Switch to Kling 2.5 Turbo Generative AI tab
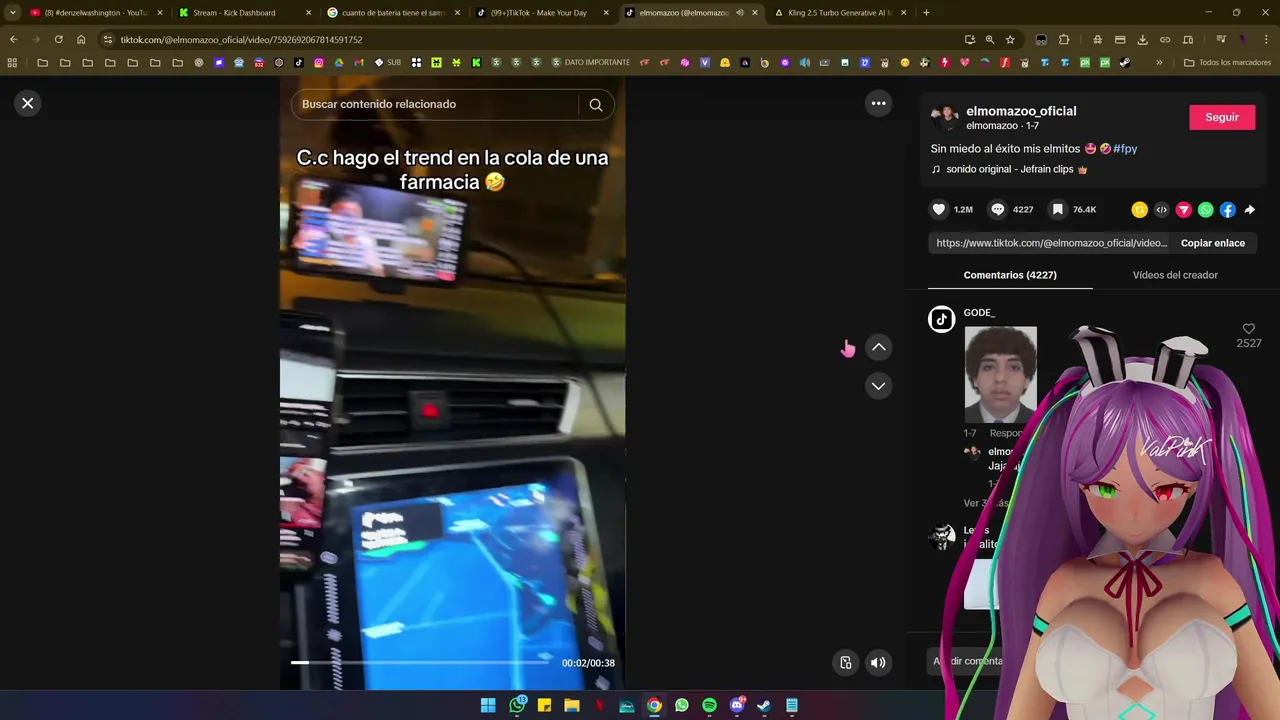 pyautogui.click(x=840, y=13)
